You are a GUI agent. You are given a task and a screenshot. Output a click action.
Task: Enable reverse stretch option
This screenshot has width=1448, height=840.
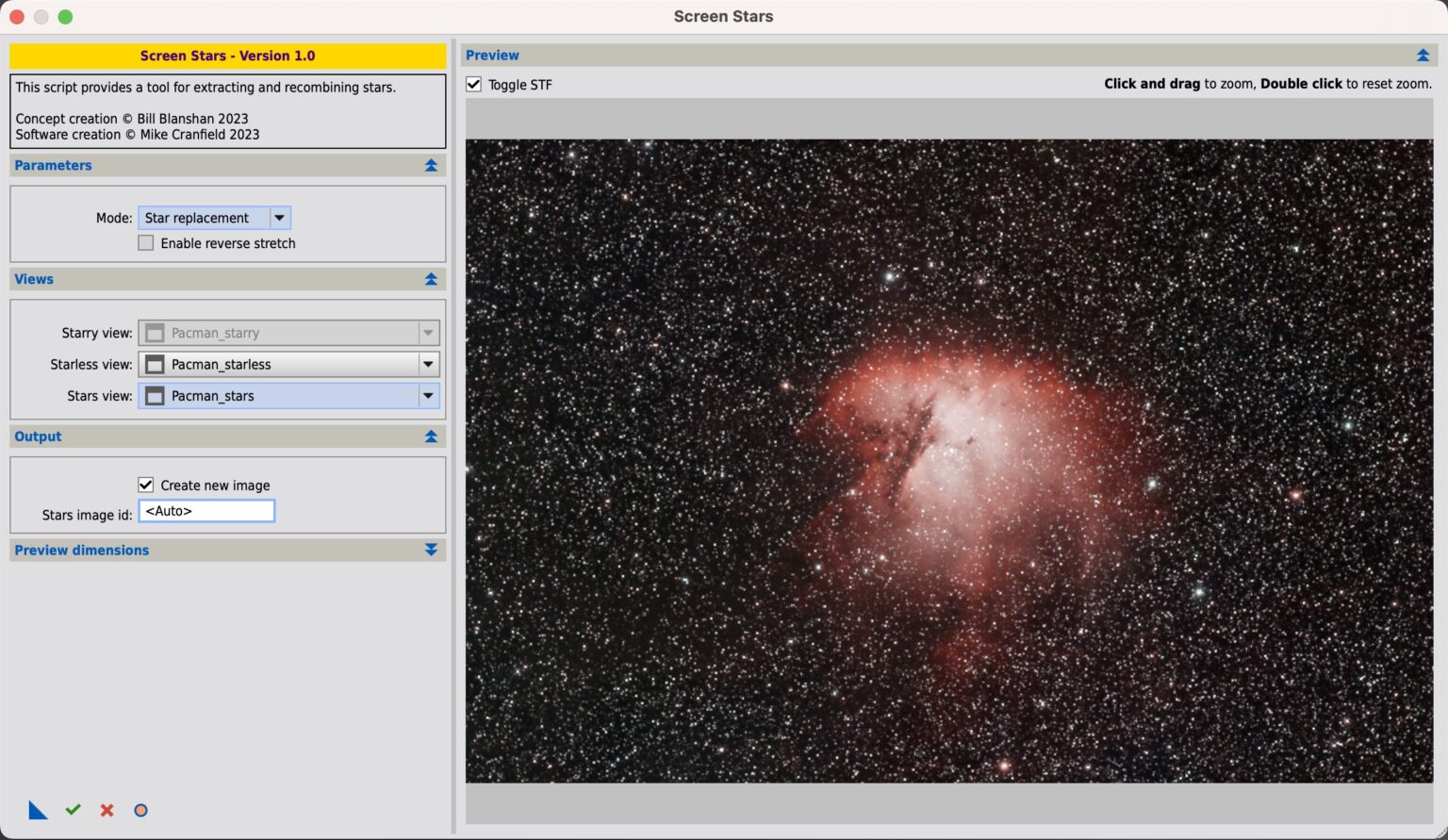(x=146, y=242)
